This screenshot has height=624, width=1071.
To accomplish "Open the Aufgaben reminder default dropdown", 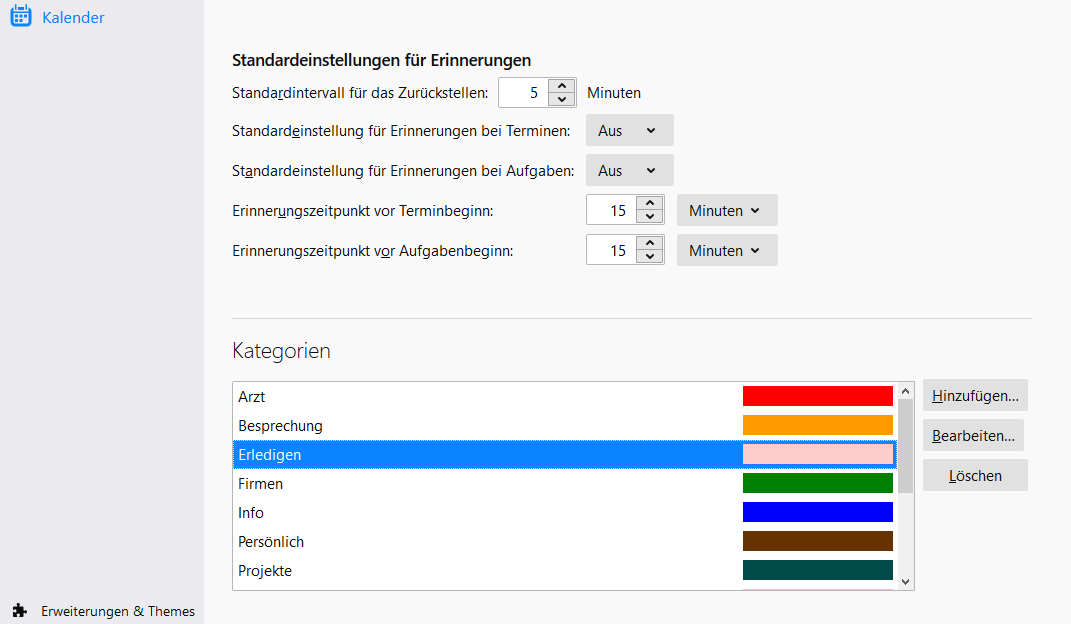I will 629,171.
